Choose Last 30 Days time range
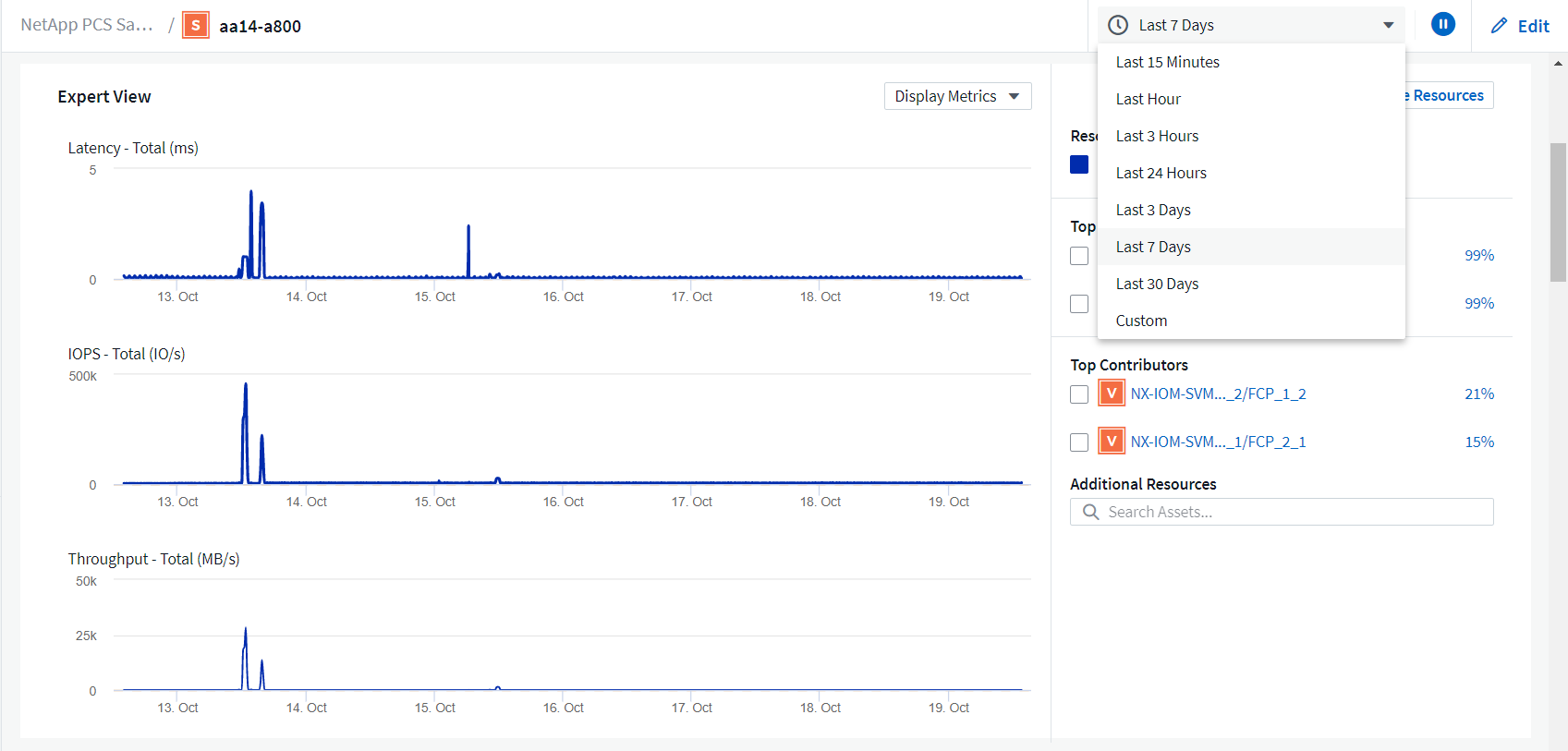This screenshot has height=751, width=1568. (1157, 284)
